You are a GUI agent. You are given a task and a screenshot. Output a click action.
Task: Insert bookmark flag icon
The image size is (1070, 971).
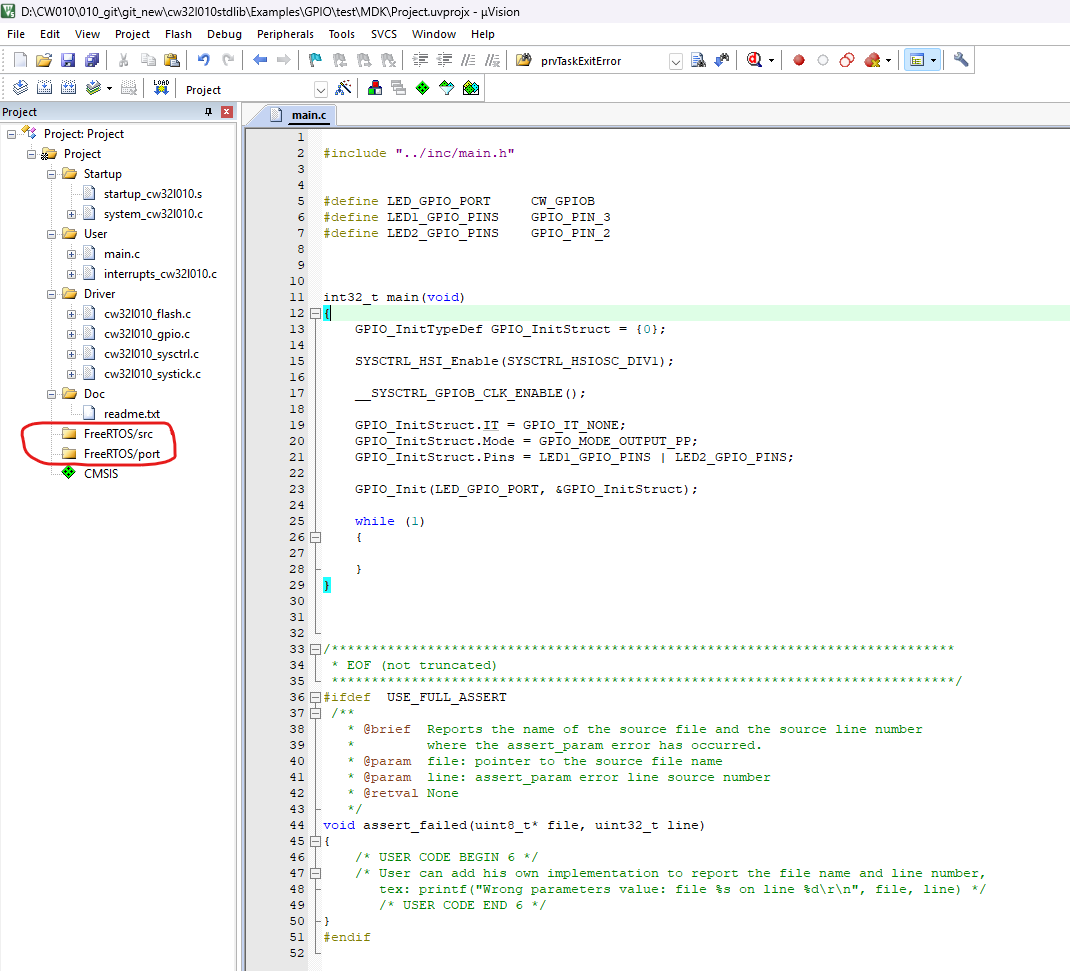[315, 60]
